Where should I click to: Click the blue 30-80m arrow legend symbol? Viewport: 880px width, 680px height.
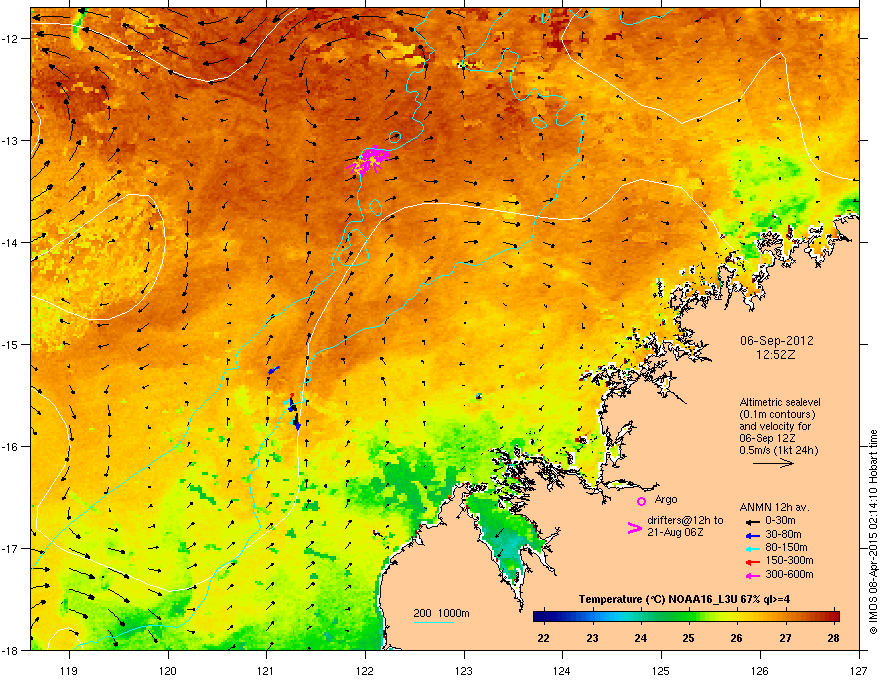pos(752,535)
